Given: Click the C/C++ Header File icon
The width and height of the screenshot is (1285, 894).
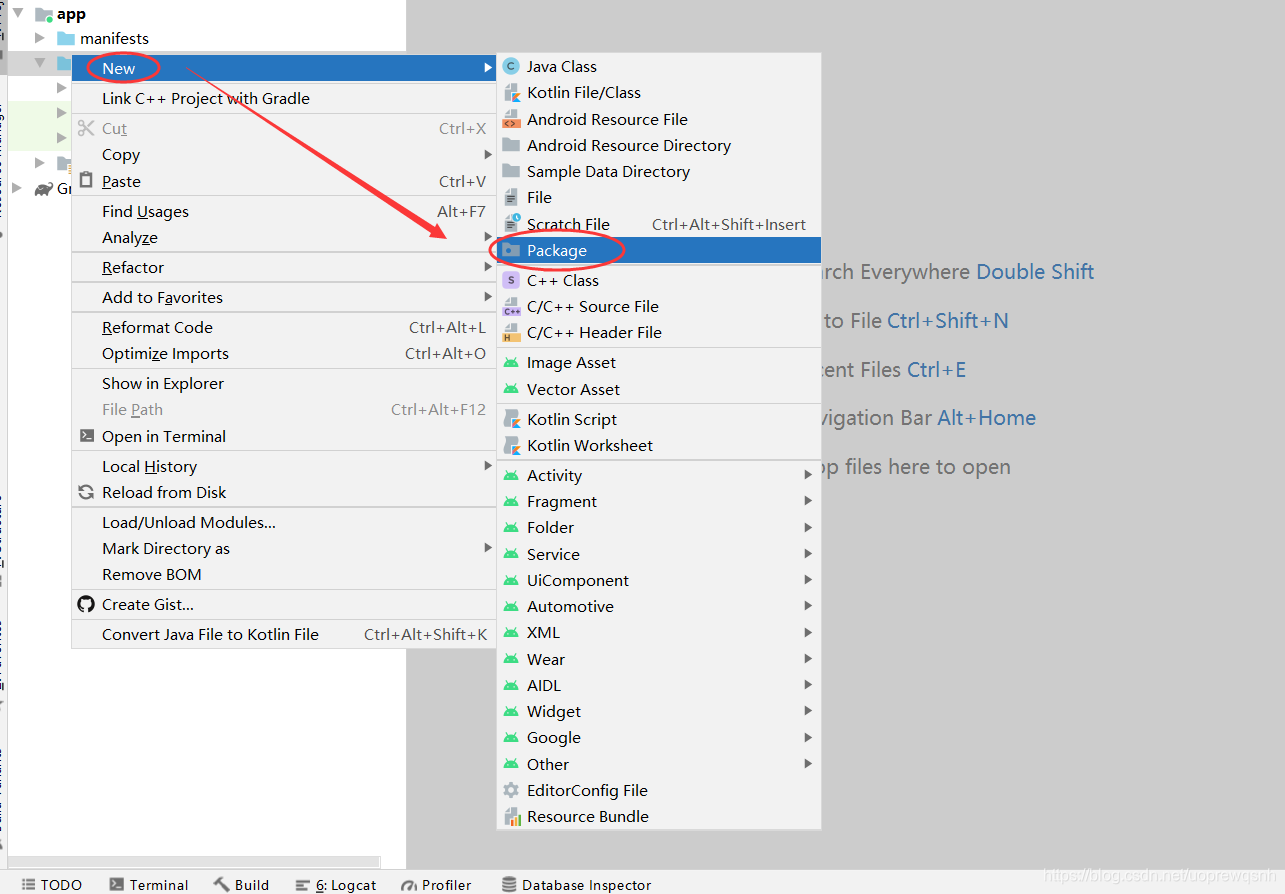Looking at the screenshot, I should click(x=511, y=333).
